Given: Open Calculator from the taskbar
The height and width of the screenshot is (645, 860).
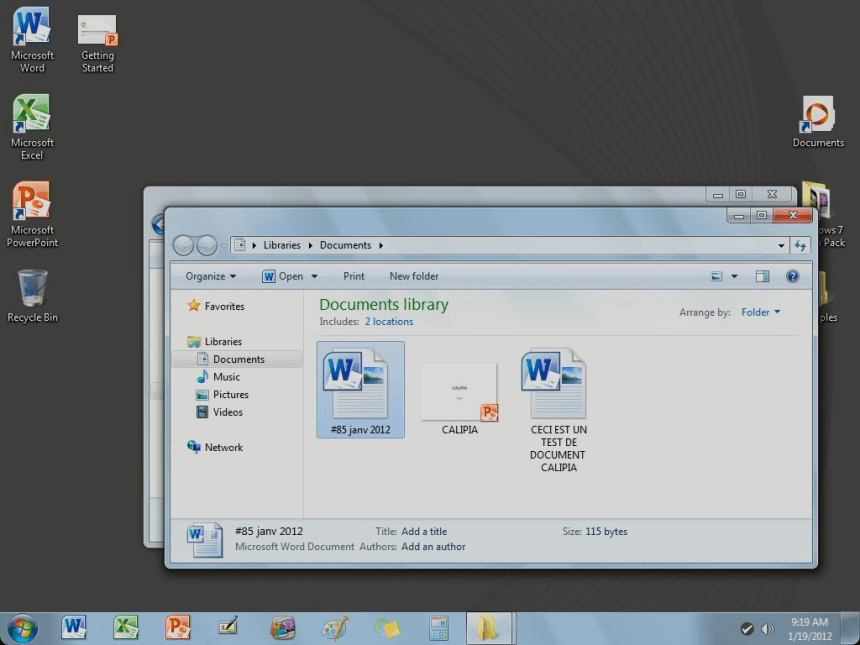Looking at the screenshot, I should pyautogui.click(x=438, y=628).
